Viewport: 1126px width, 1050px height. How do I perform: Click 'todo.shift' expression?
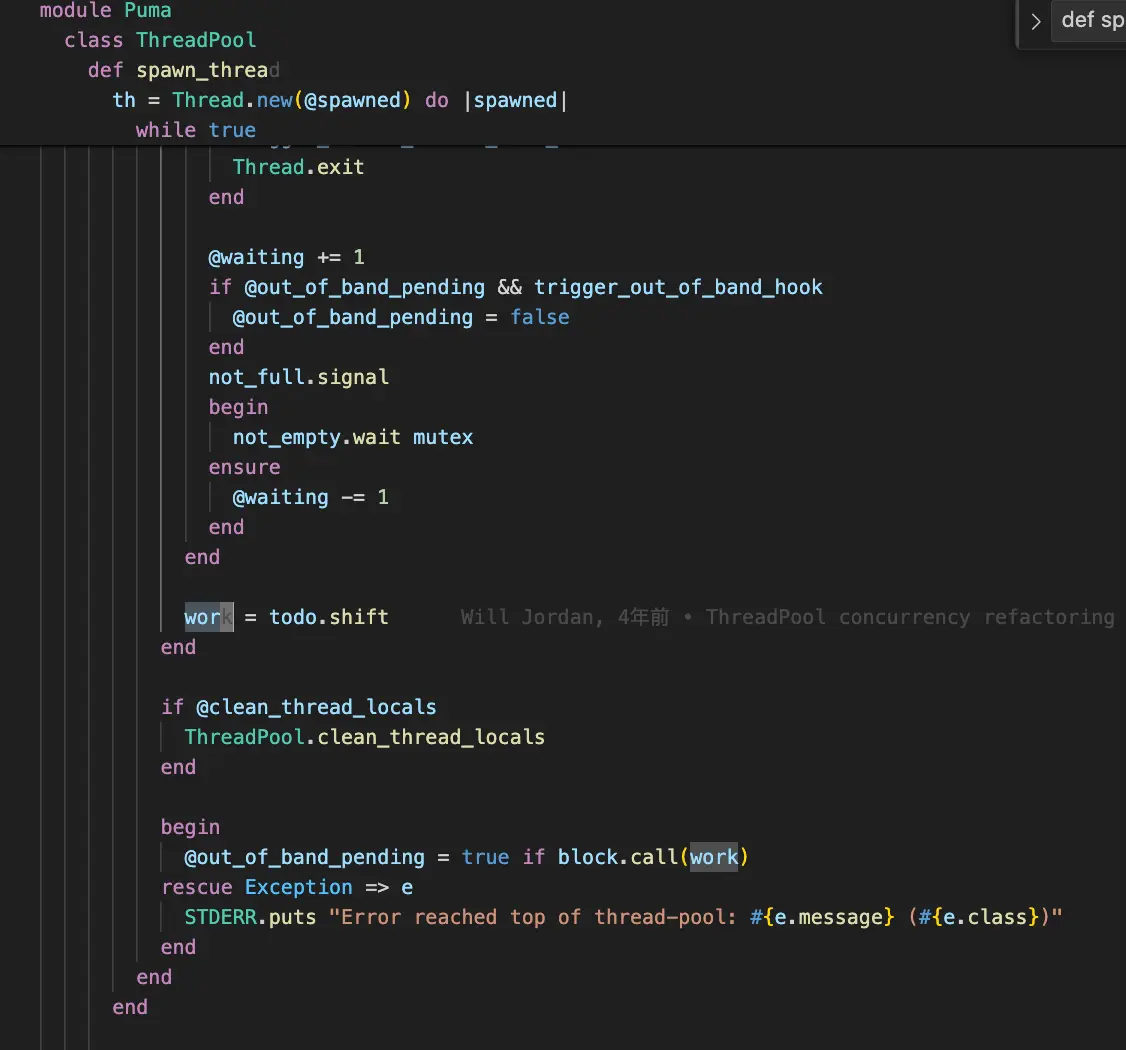[x=329, y=617]
